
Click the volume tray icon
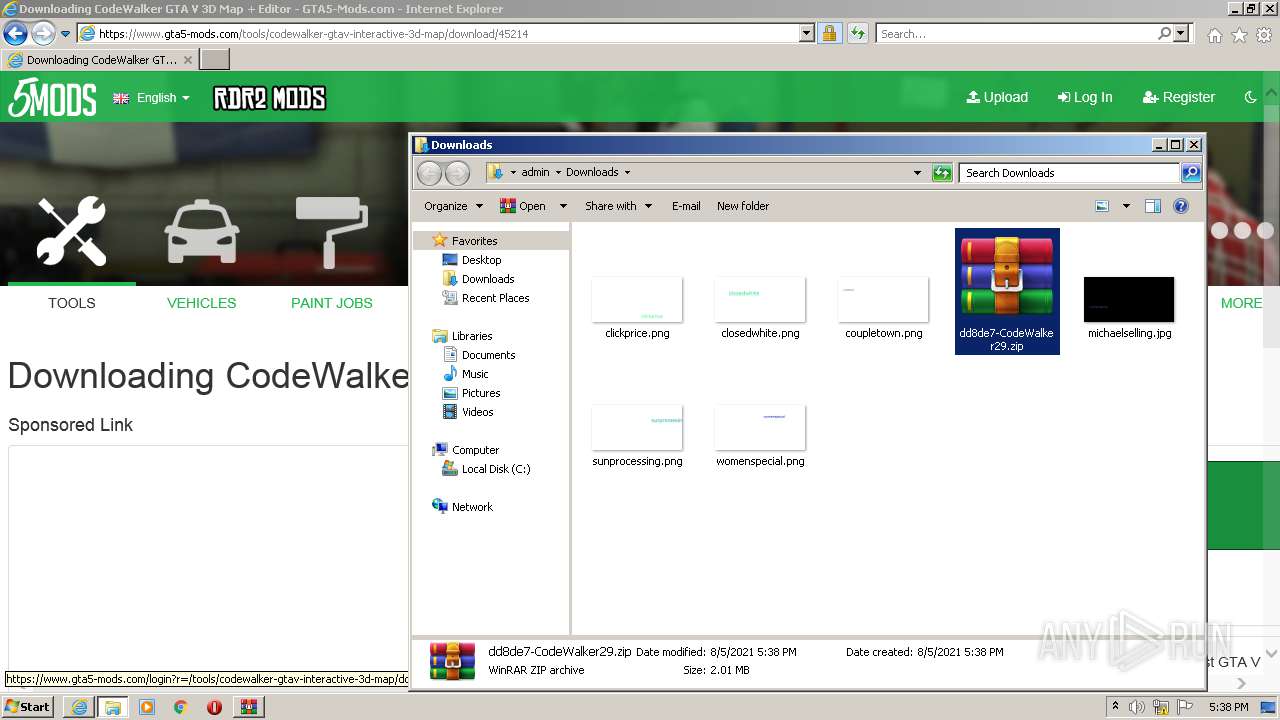[x=1137, y=707]
